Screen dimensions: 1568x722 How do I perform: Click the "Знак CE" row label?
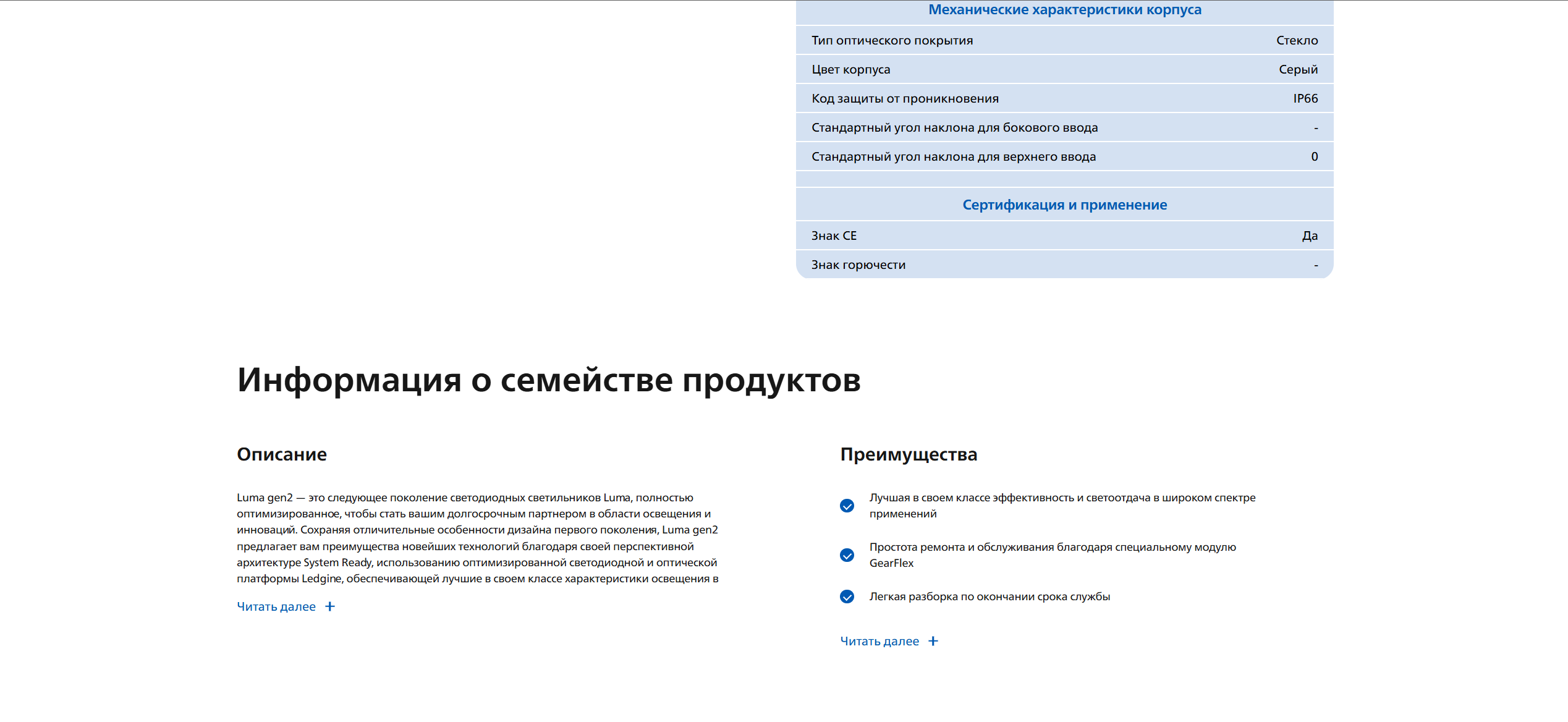[834, 236]
